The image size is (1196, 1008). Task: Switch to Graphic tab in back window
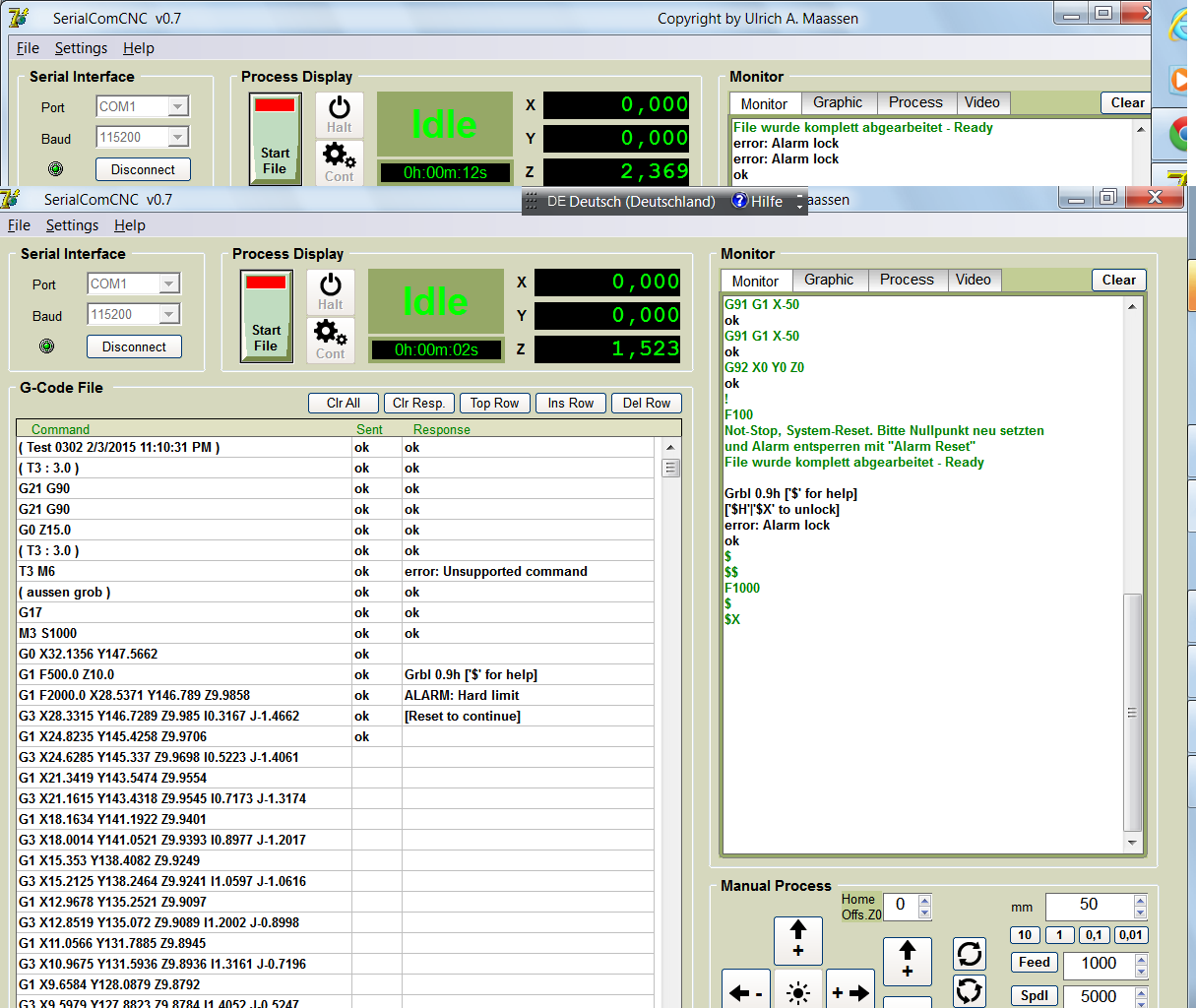coord(838,102)
